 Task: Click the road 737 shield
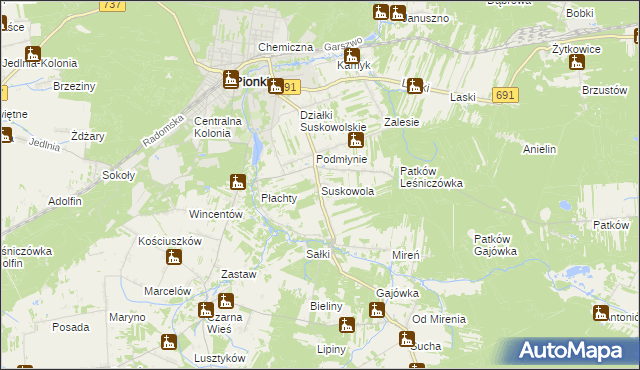coord(112,5)
